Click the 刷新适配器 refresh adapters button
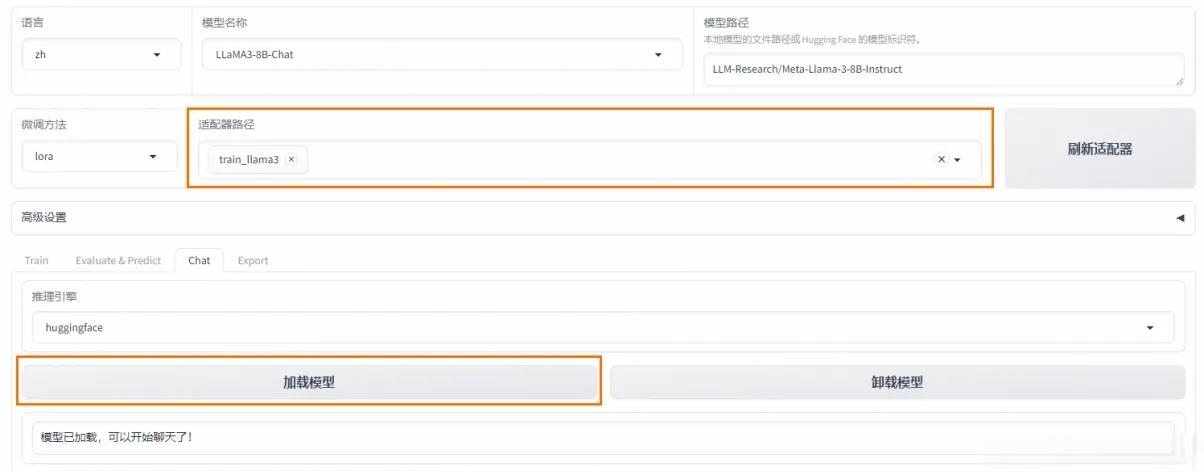 pos(1100,149)
